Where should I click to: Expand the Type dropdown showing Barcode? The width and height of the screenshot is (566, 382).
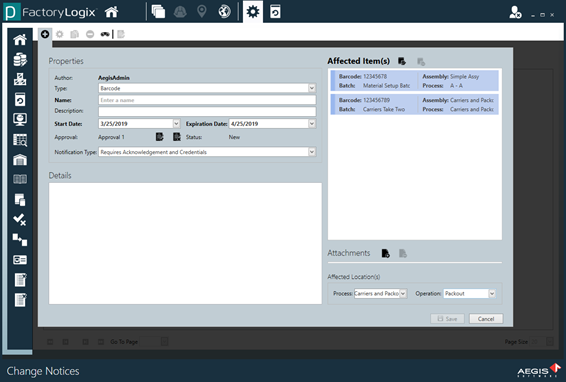point(312,88)
